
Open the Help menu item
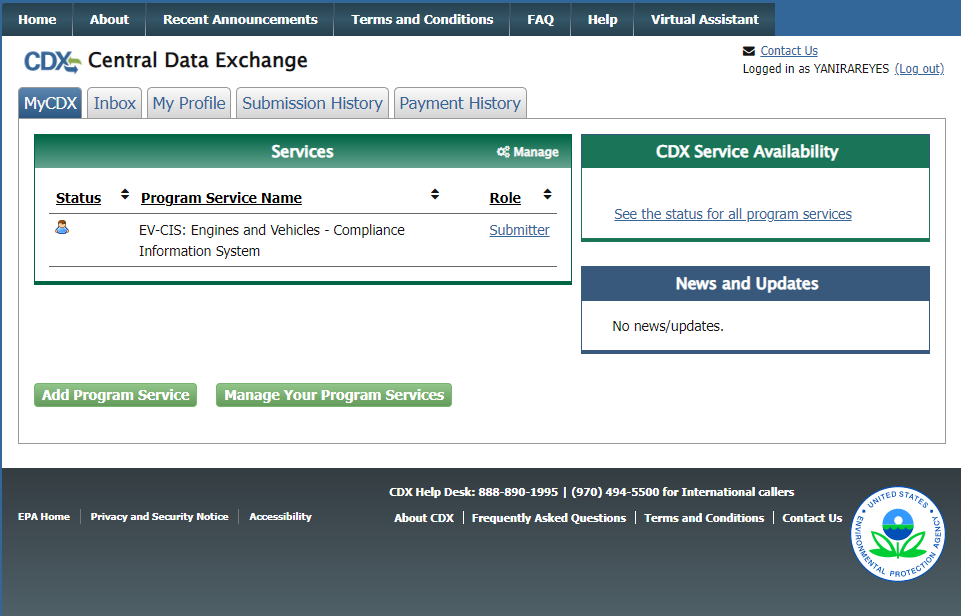[x=602, y=20]
